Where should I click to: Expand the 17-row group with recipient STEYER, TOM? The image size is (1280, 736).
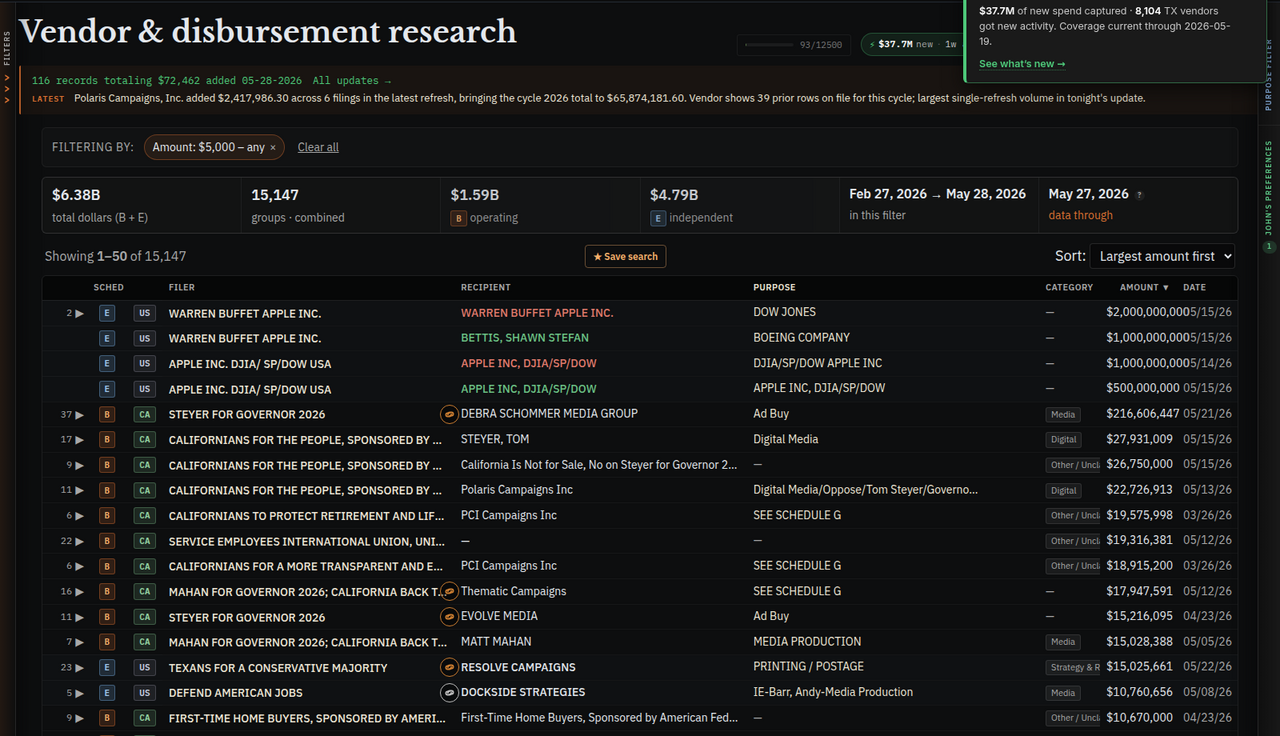click(x=72, y=440)
